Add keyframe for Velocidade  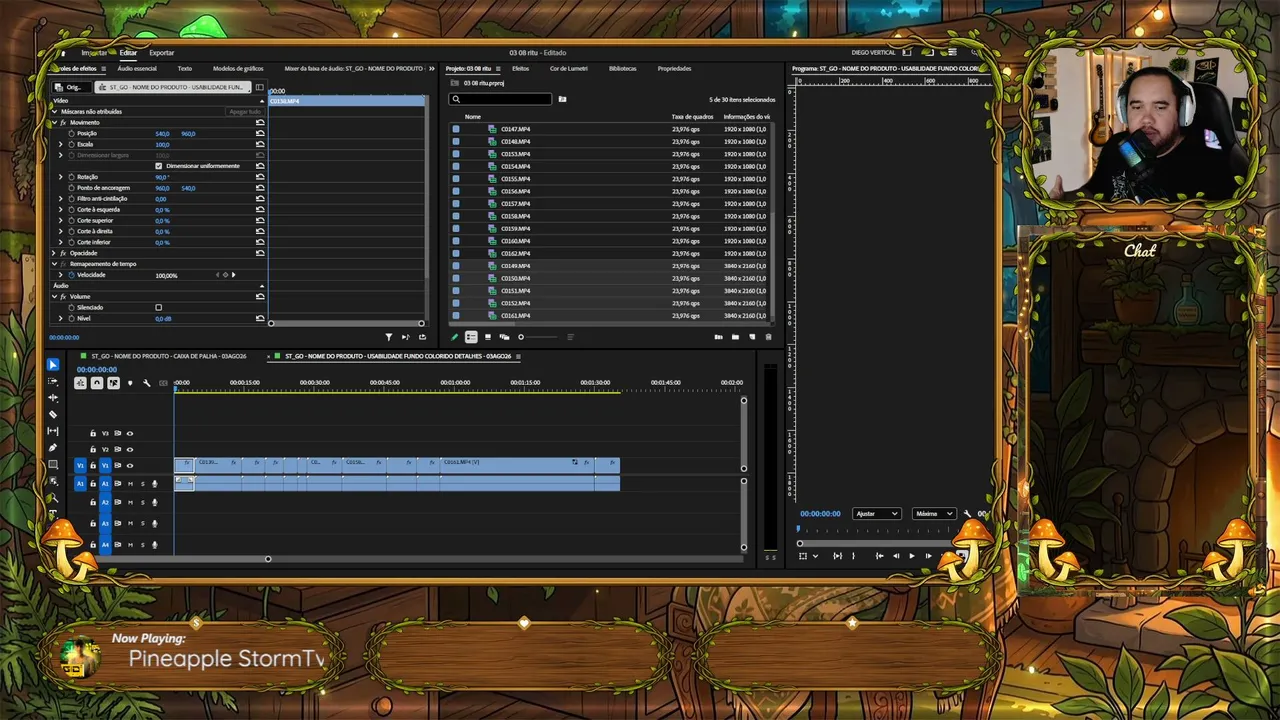(226, 275)
